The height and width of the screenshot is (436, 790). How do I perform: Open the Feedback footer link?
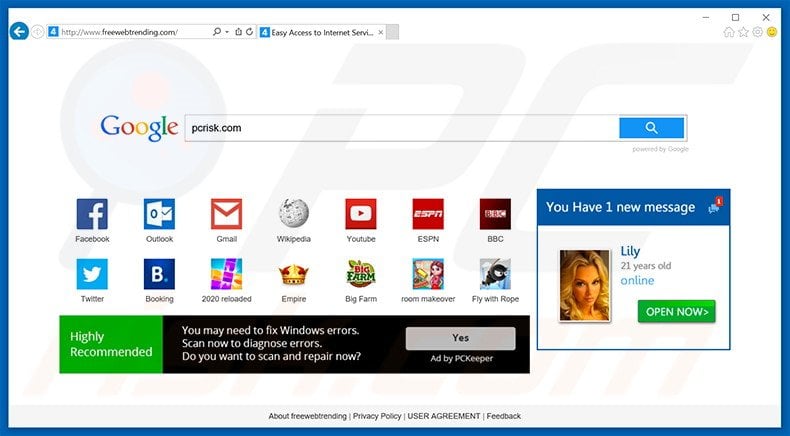pos(504,416)
